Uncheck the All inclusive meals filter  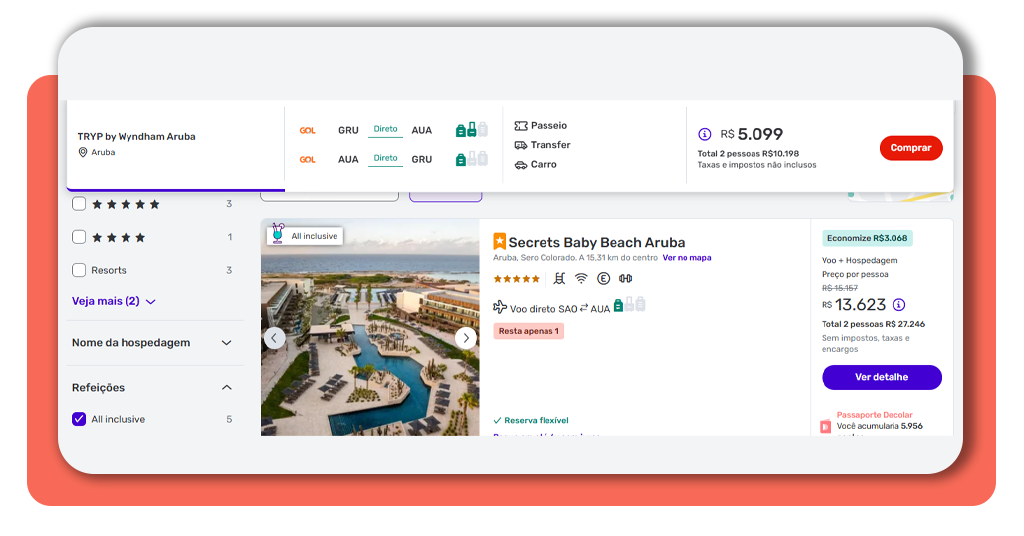point(79,419)
